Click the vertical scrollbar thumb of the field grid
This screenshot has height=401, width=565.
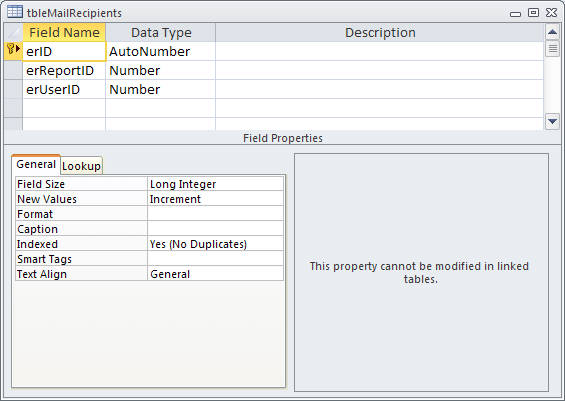pos(552,48)
